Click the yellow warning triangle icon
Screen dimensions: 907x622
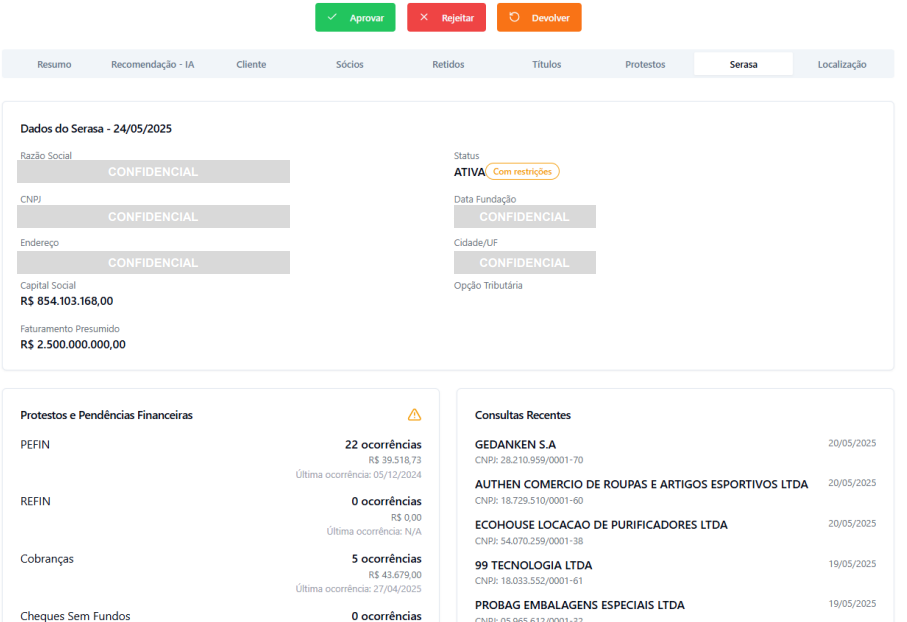coord(414,415)
